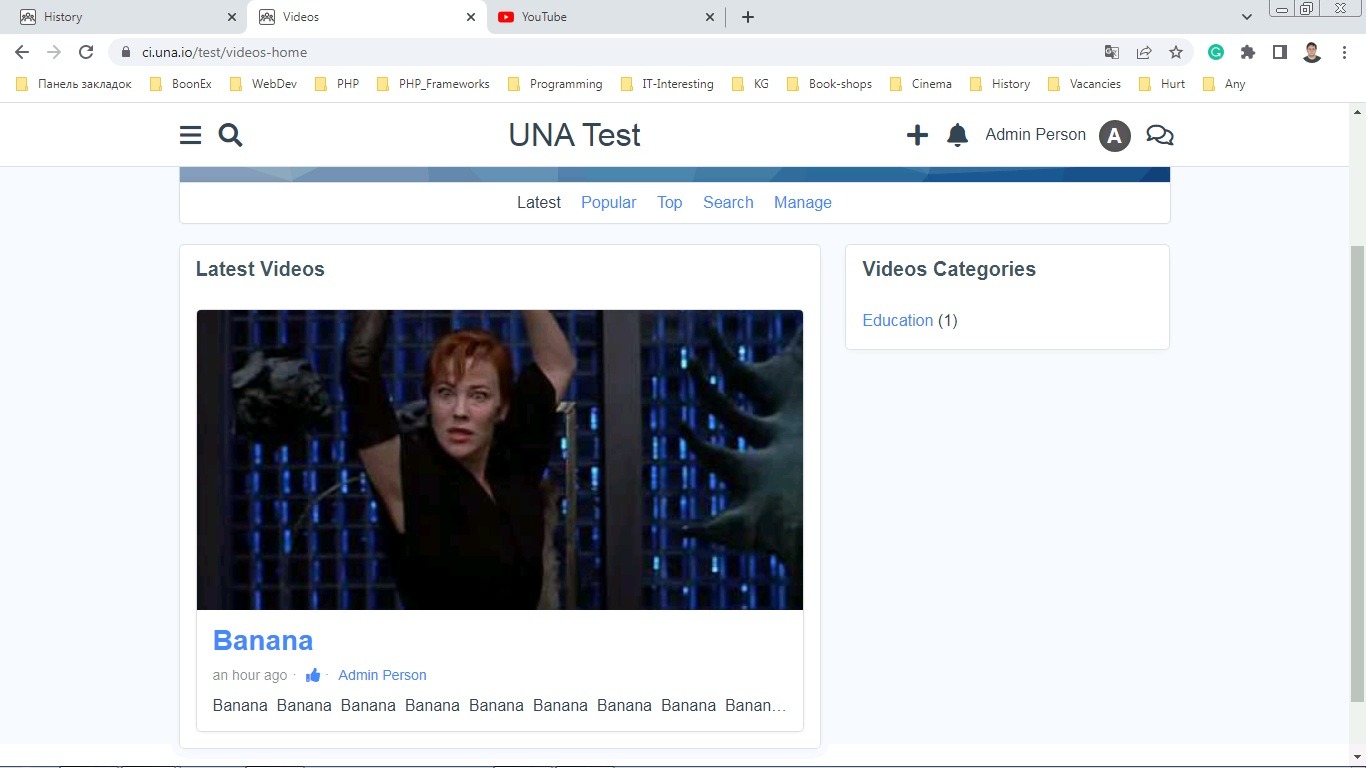Screen dimensions: 1366x768
Task: Open the messenger chat bubbles icon
Action: point(1159,135)
